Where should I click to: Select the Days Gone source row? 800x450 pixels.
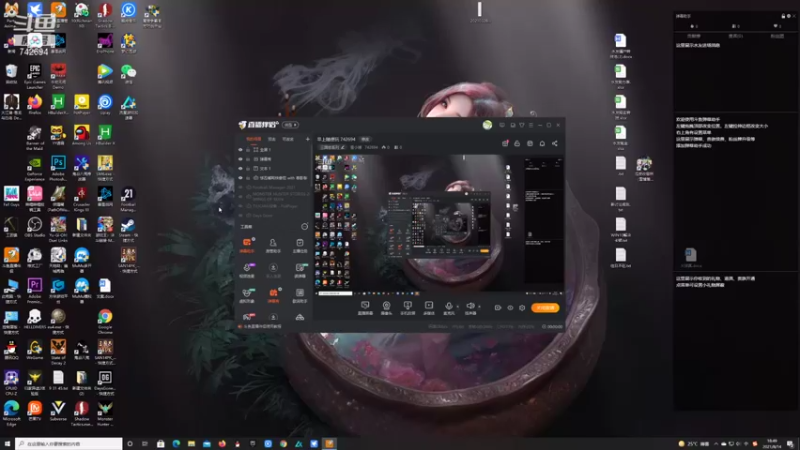pyautogui.click(x=273, y=215)
